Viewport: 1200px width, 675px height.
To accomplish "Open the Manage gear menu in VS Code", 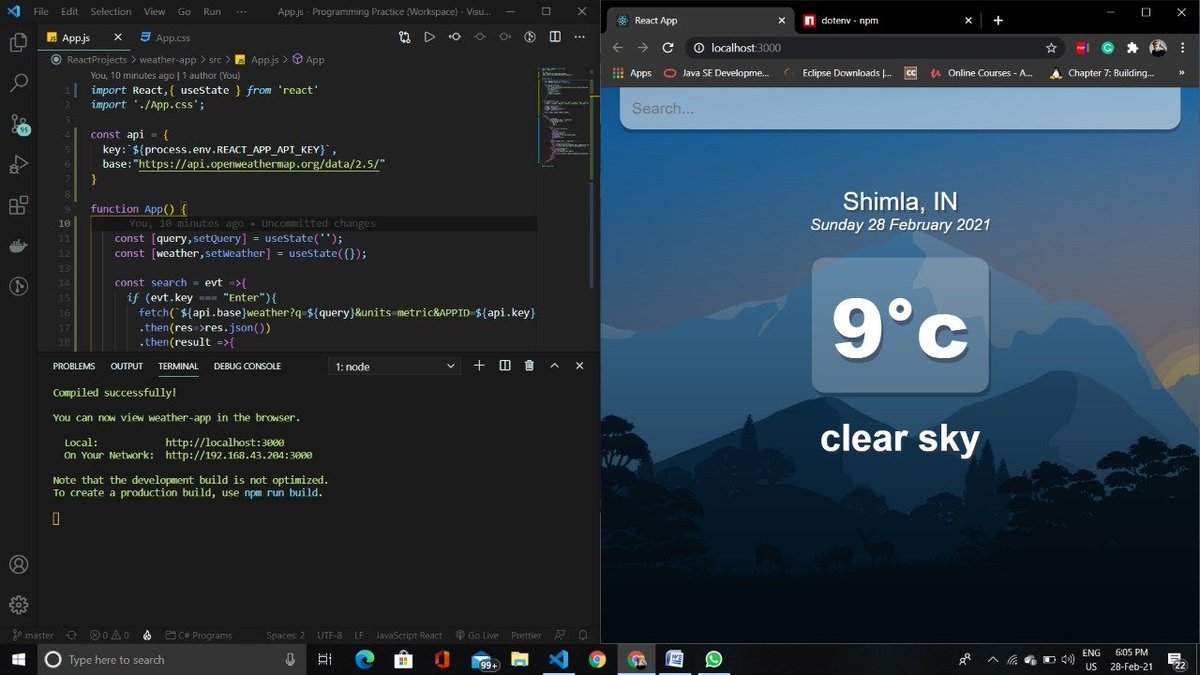I will tap(18, 605).
